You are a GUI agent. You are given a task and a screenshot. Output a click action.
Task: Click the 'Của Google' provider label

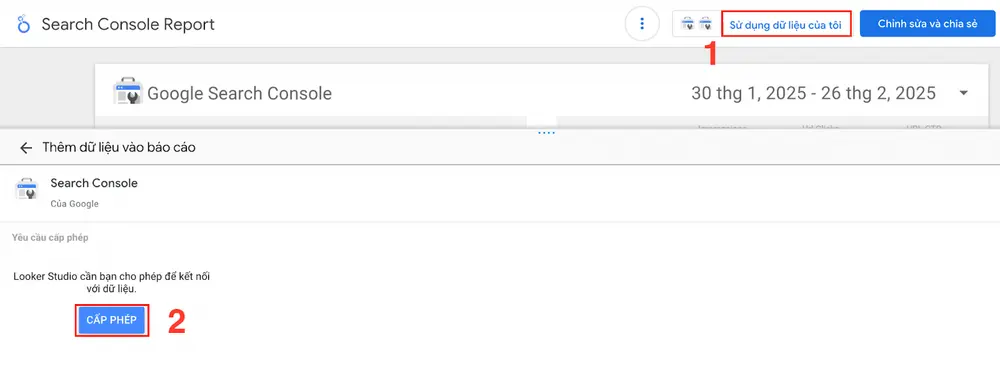pos(75,204)
